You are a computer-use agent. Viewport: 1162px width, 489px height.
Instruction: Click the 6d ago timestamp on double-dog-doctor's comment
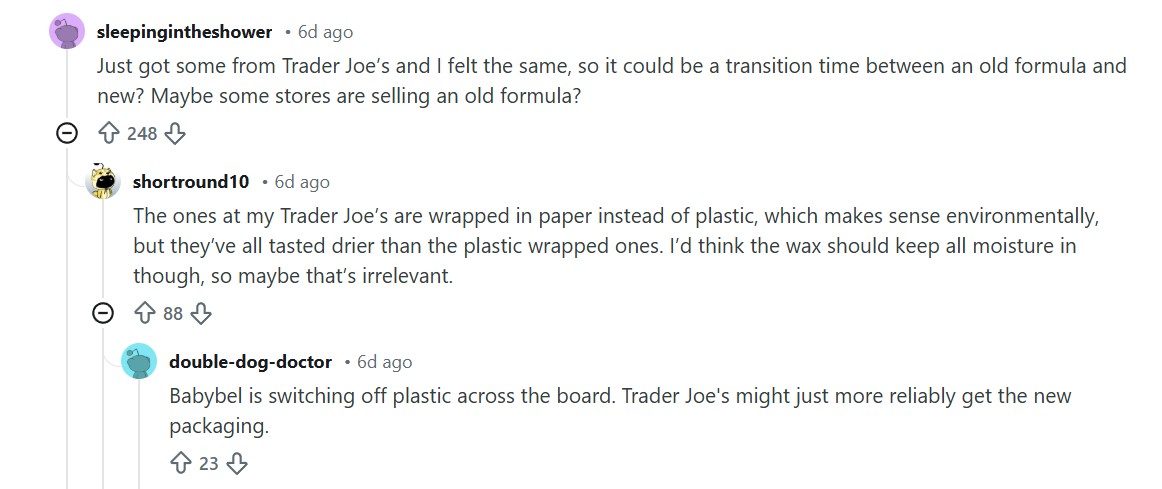[384, 361]
